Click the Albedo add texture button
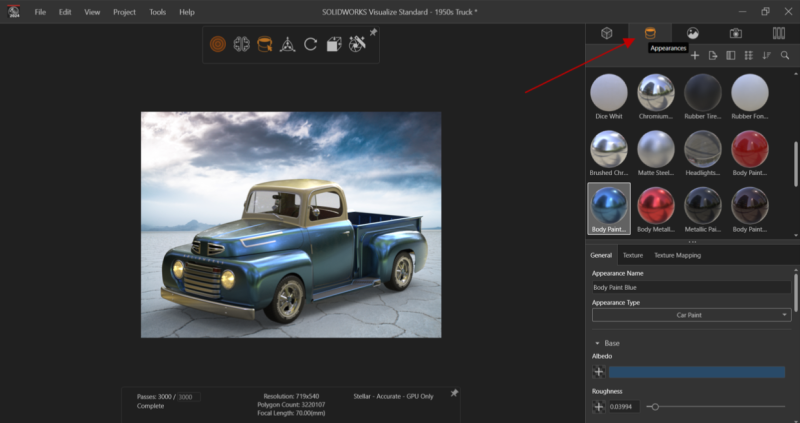800x423 pixels. [599, 372]
